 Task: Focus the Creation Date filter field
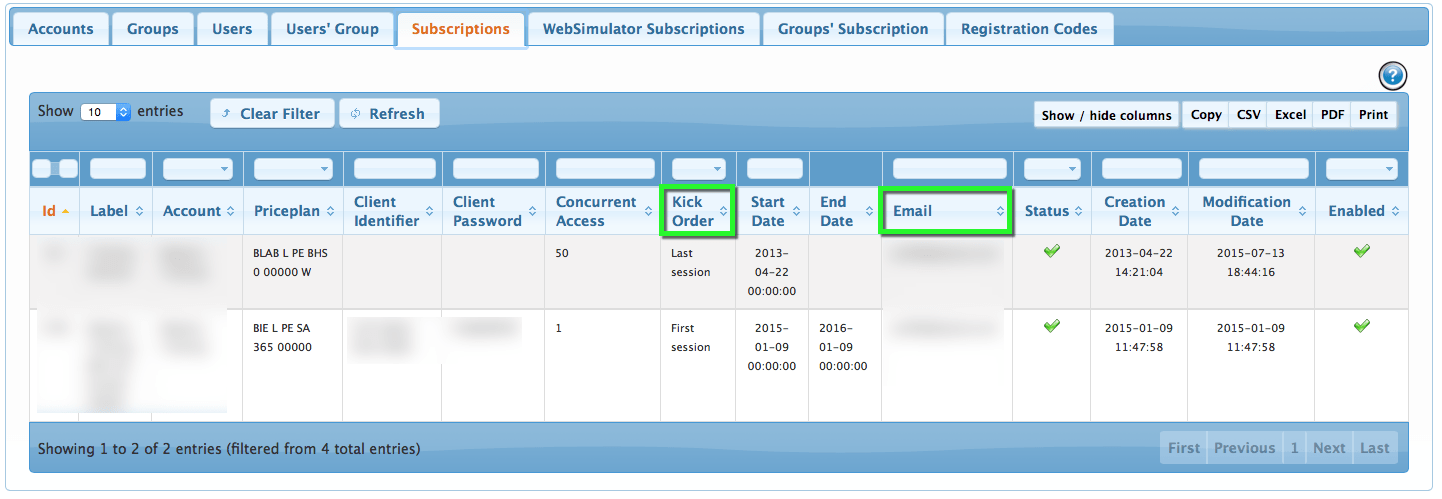(1141, 169)
